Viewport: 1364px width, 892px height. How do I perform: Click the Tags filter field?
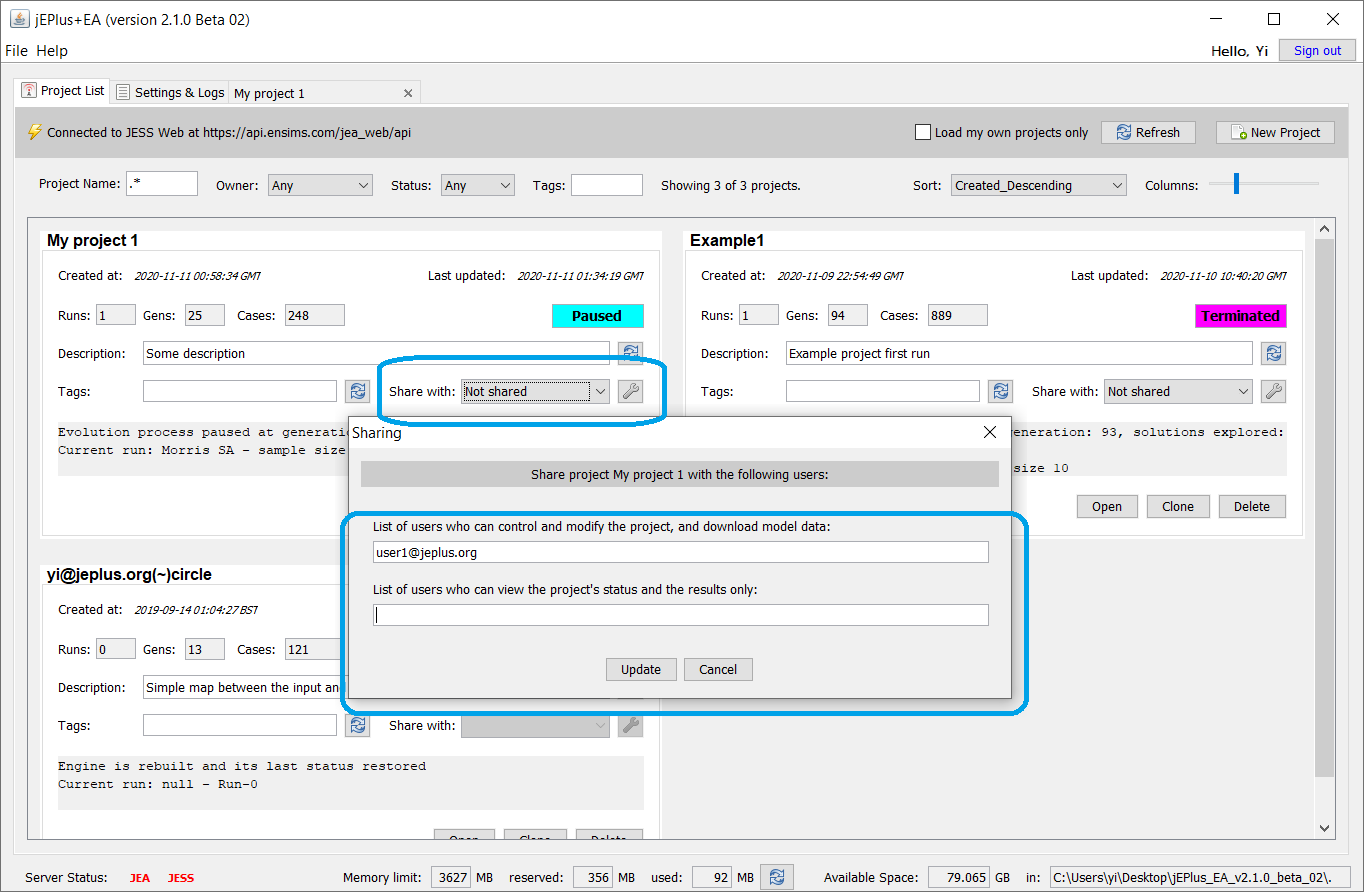tap(607, 185)
